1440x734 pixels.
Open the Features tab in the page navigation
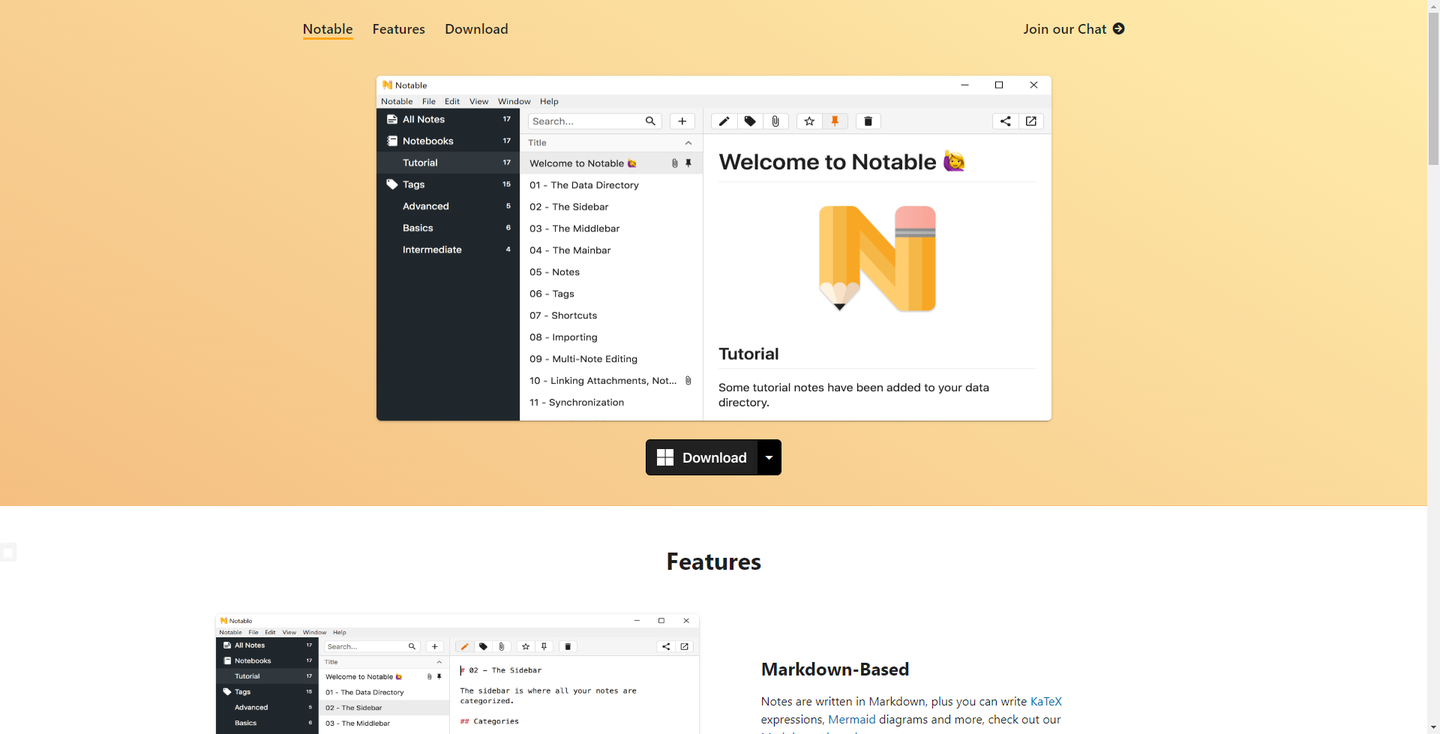[399, 29]
